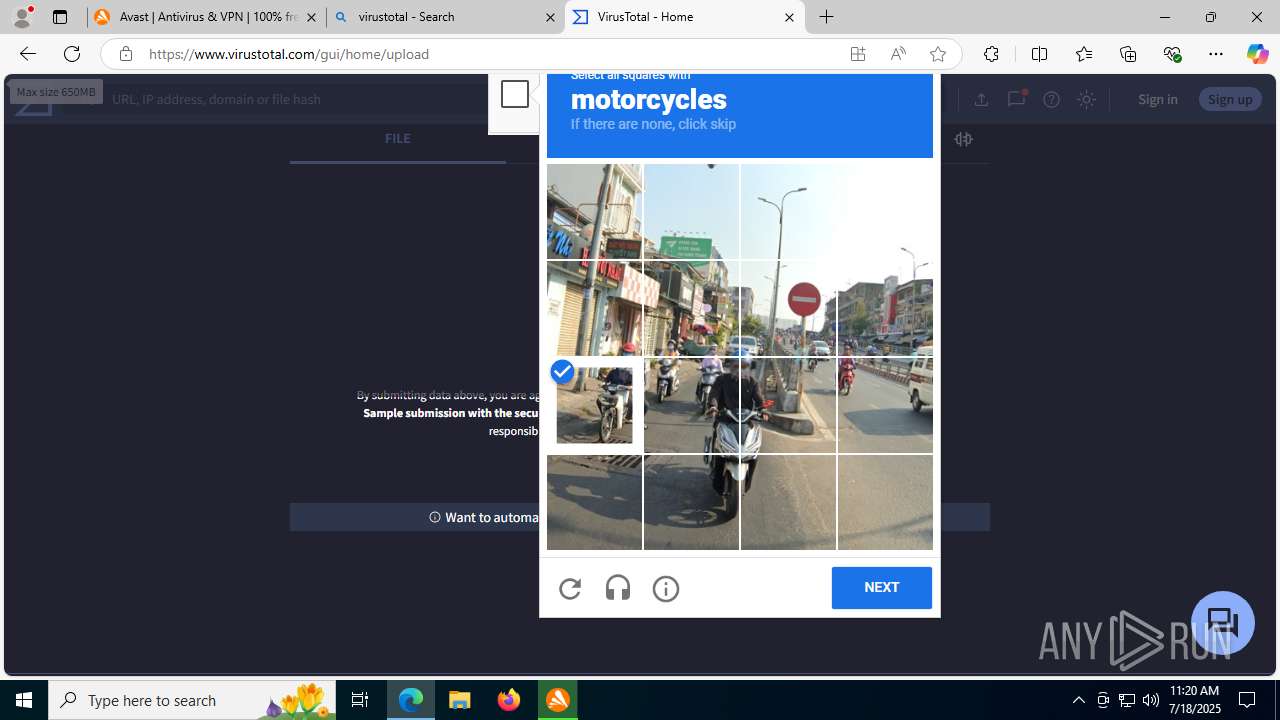1280x720 pixels.
Task: Open Avast from the taskbar
Action: (x=558, y=700)
